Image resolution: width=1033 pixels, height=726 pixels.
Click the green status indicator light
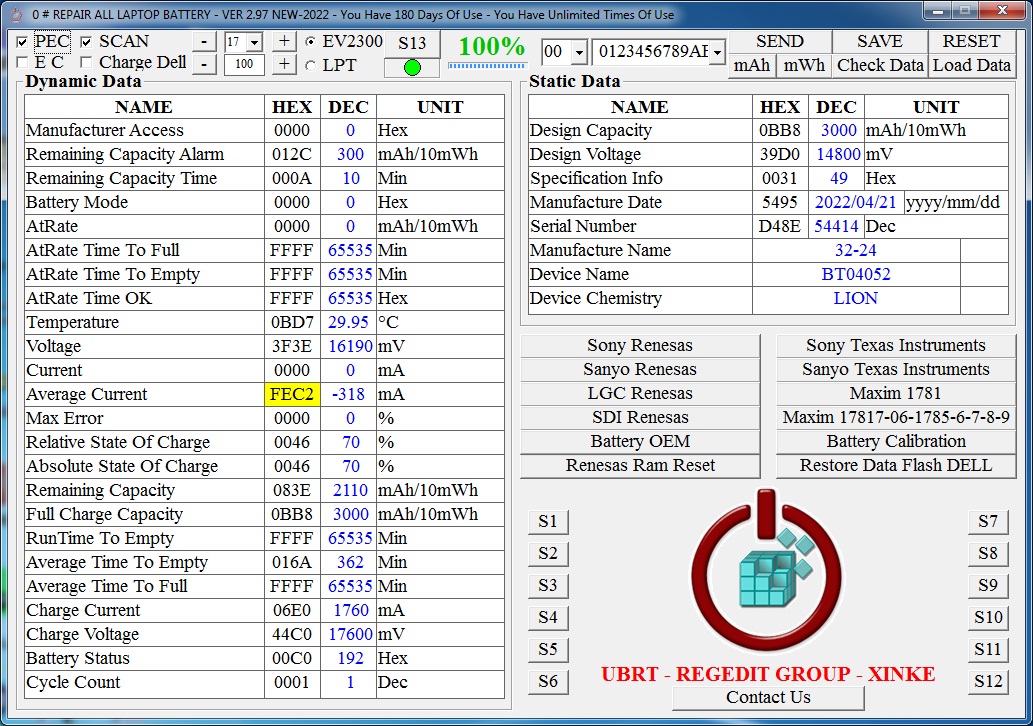click(x=412, y=67)
